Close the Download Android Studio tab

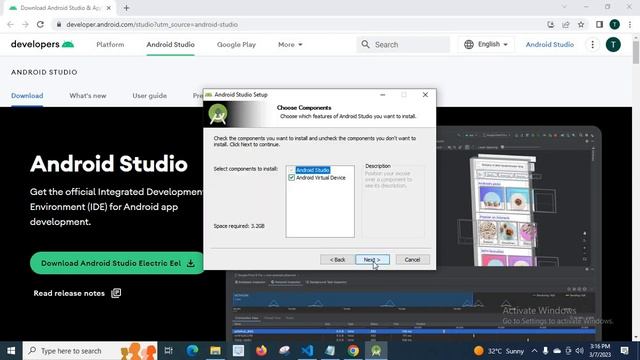(x=109, y=8)
